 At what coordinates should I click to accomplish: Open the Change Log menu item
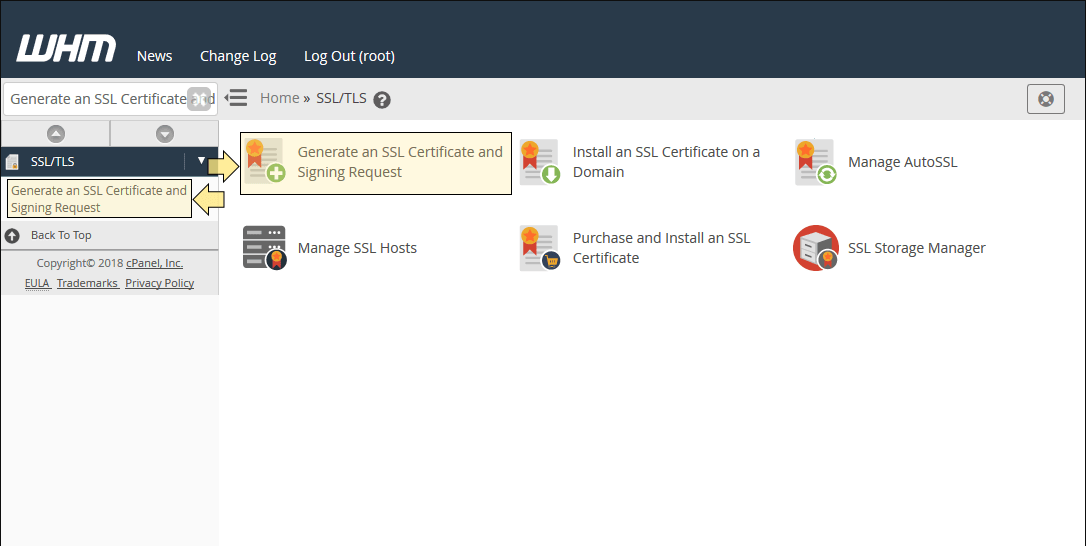(238, 56)
